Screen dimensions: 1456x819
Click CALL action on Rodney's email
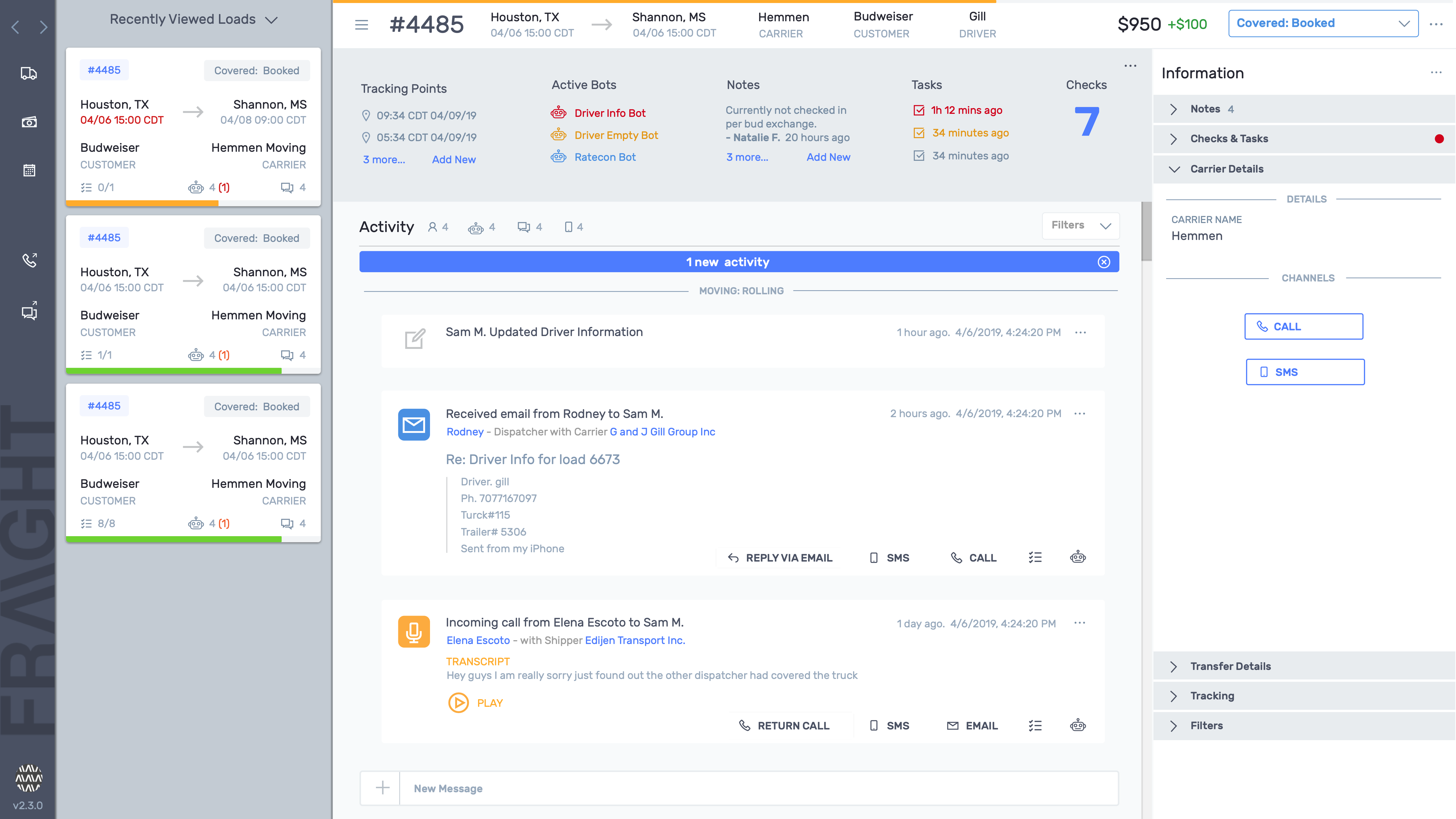click(973, 558)
